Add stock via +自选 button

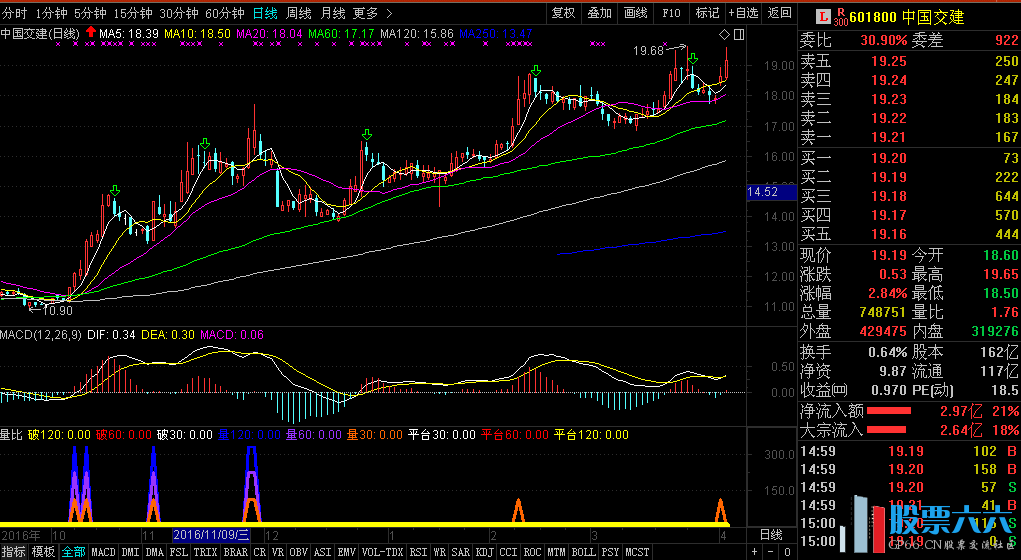[744, 13]
